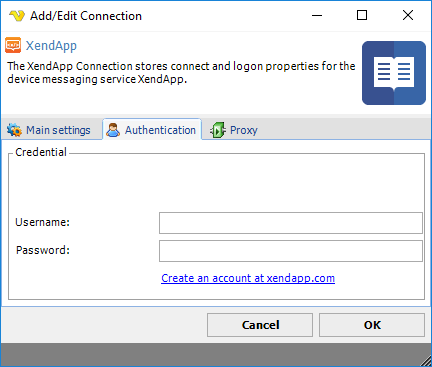Screen dimensions: 432x367
Task: Click the Password: label
Action: pyautogui.click(x=43, y=250)
